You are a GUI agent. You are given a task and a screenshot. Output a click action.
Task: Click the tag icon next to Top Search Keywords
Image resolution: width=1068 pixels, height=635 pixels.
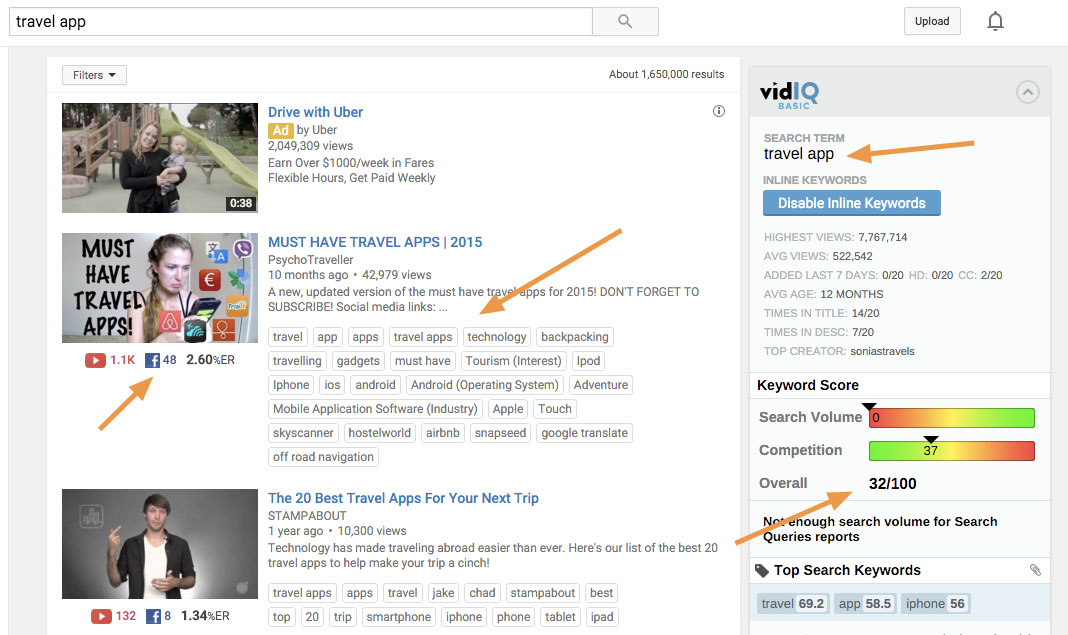coord(762,571)
